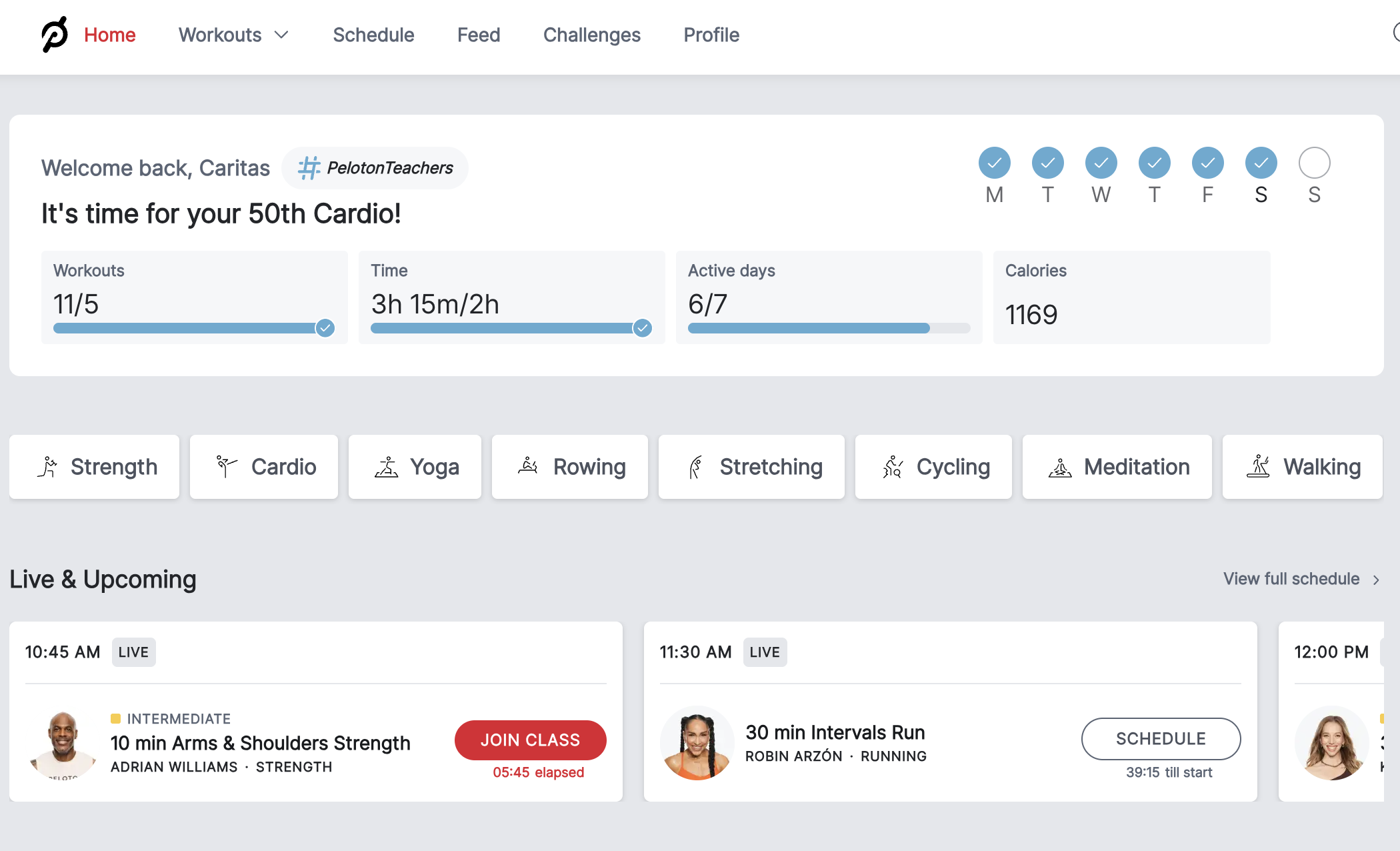
Task: Go to the Schedule nav tab
Action: pos(373,35)
